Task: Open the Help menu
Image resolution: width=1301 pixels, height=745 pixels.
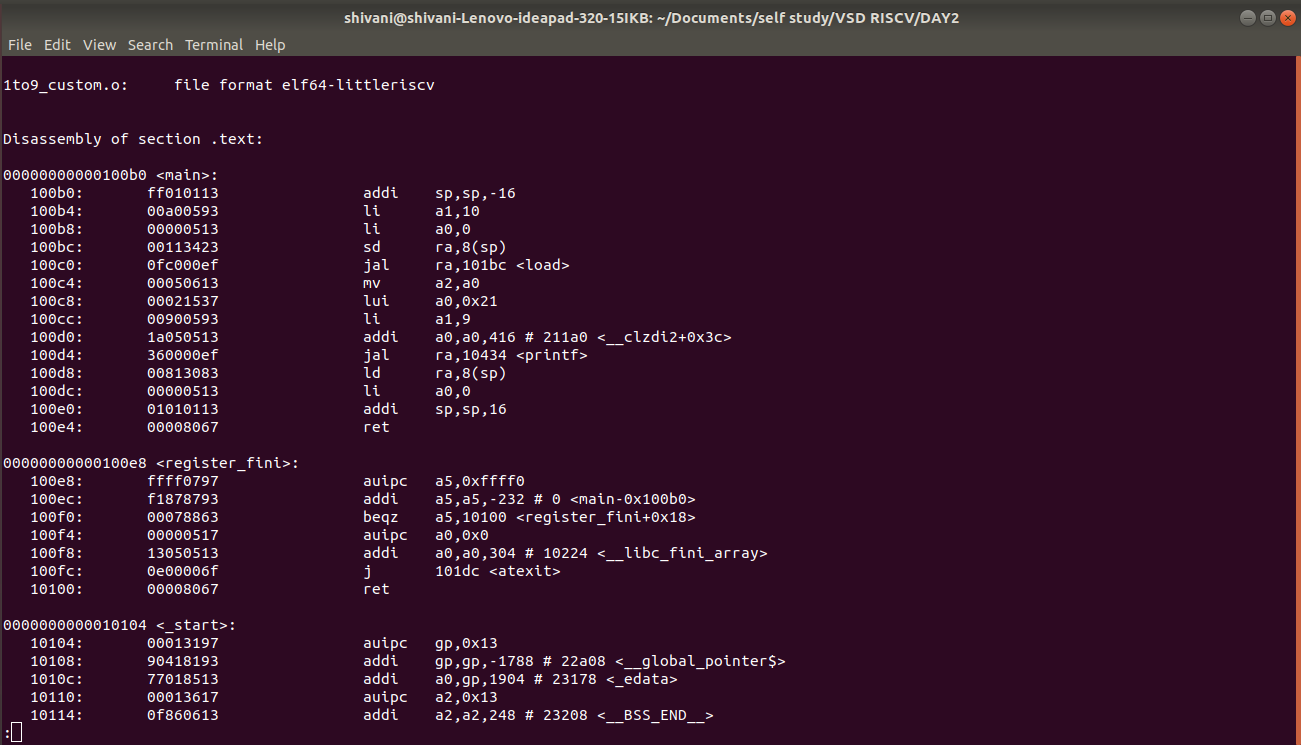Action: [270, 45]
